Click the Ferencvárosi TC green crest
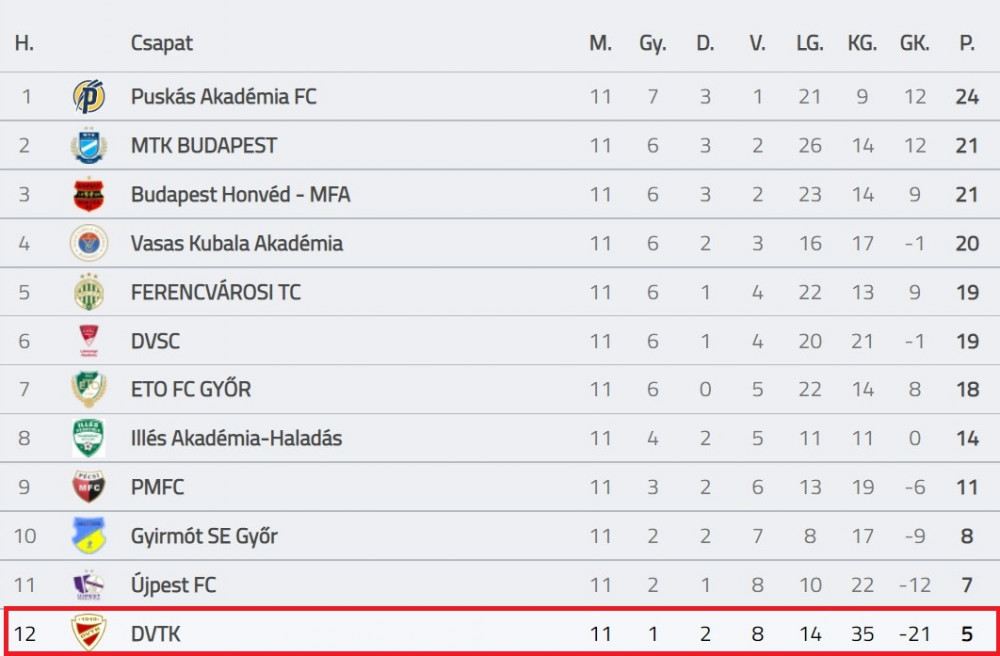Screen dimensions: 1000x656 (89, 292)
